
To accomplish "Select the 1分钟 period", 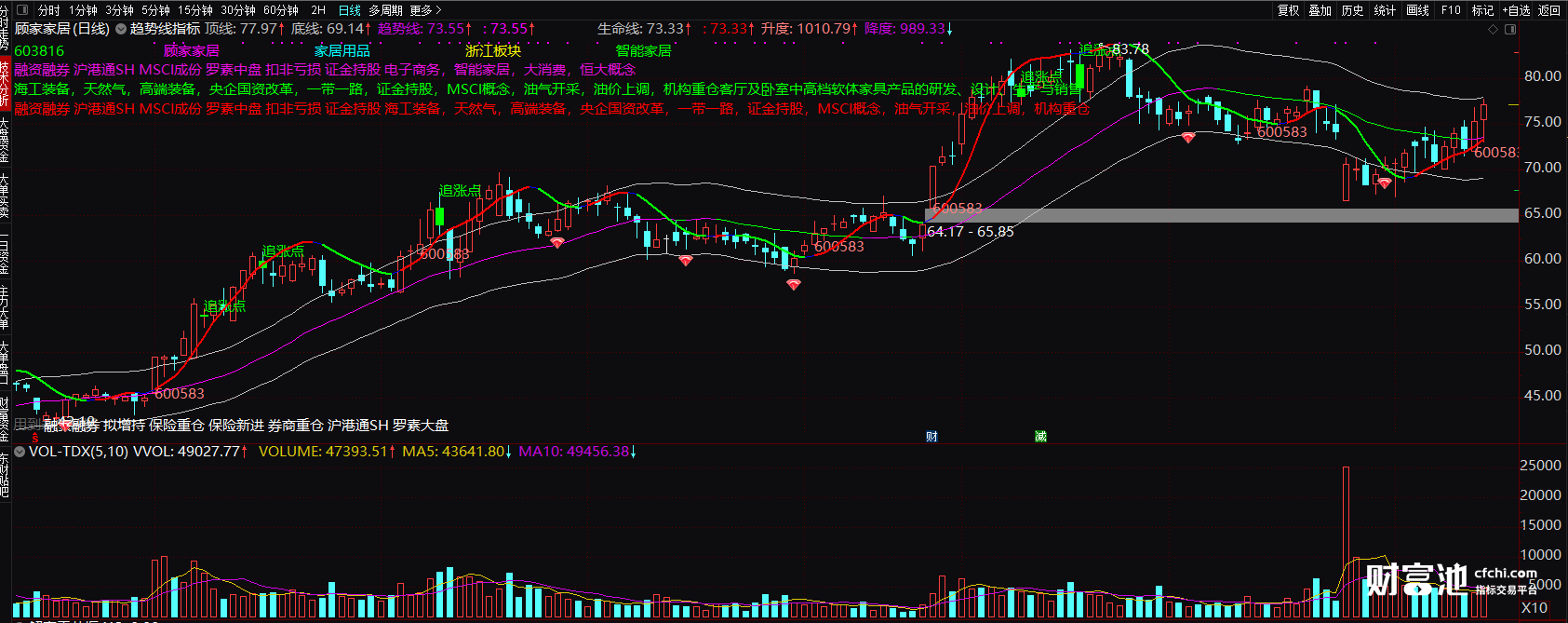I will click(83, 10).
